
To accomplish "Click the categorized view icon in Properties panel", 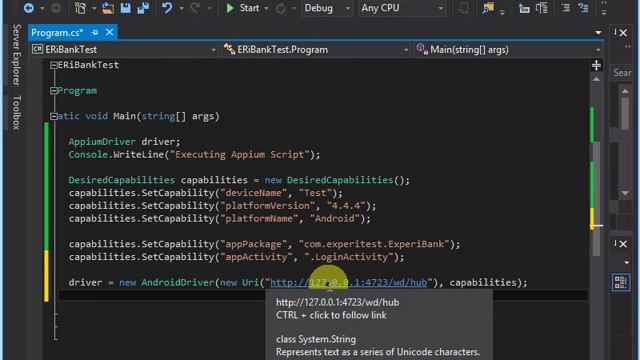I will pyautogui.click(x=621, y=282).
